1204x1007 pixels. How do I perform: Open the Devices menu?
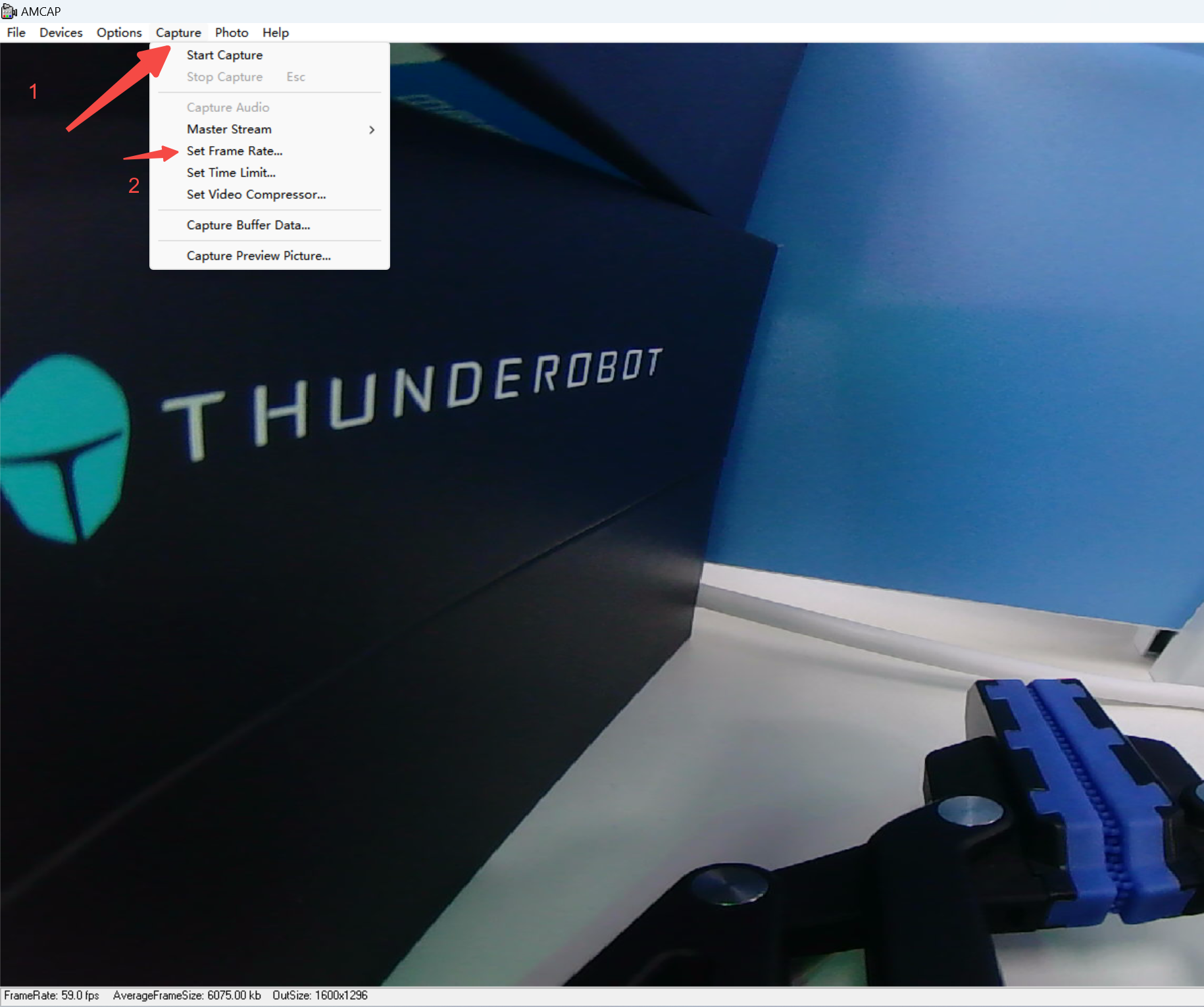[x=61, y=32]
